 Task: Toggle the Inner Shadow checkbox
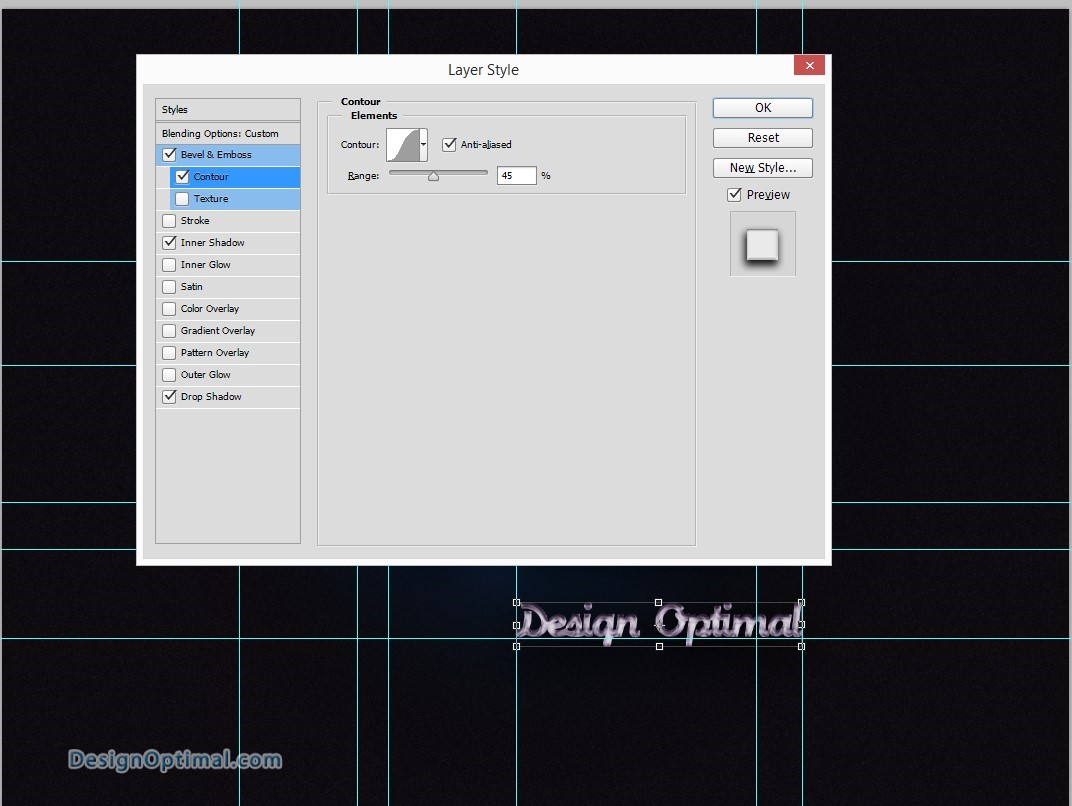tap(170, 242)
